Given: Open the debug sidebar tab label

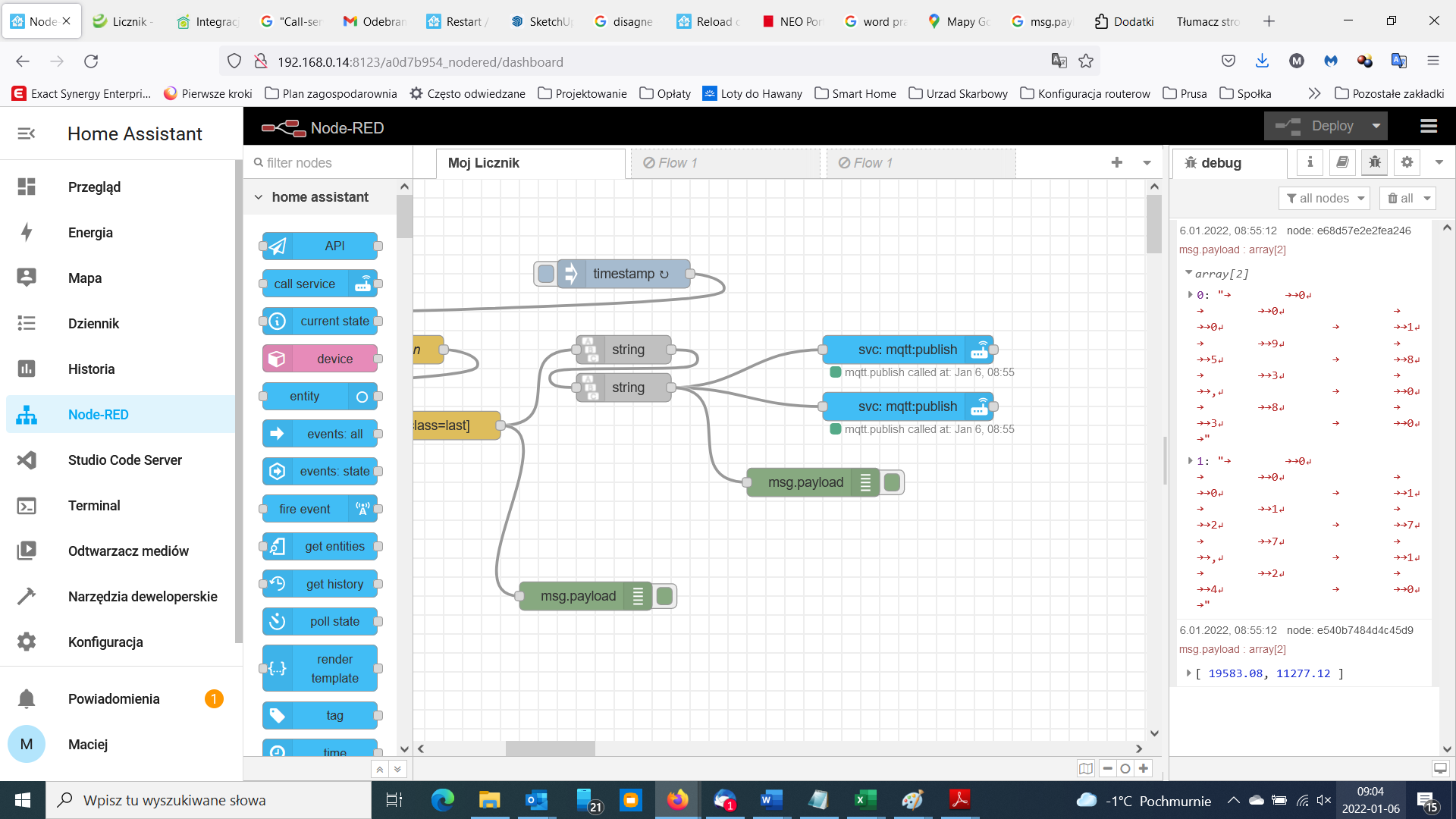Looking at the screenshot, I should (1230, 162).
